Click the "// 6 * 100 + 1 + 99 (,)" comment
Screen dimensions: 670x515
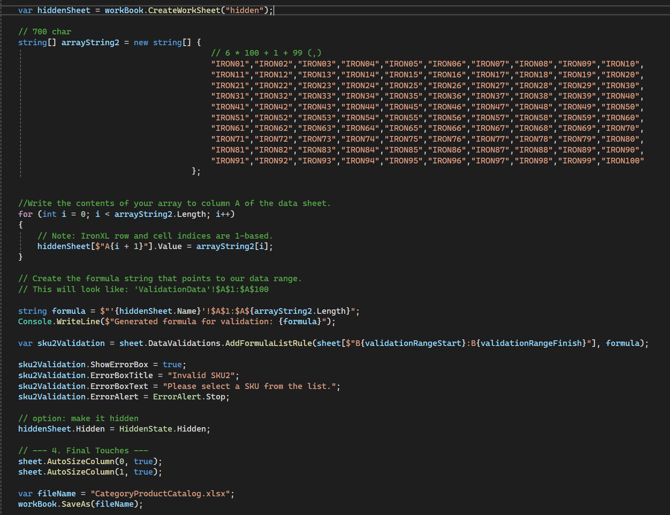pyautogui.click(x=266, y=53)
